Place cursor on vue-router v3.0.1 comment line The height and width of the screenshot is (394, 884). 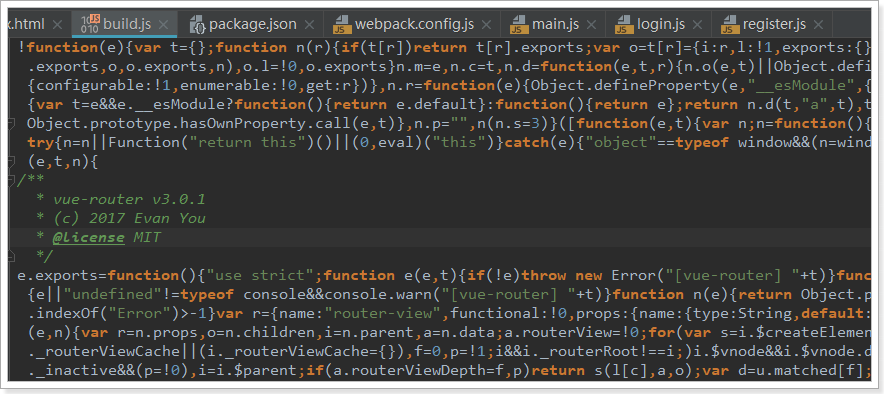(x=129, y=200)
